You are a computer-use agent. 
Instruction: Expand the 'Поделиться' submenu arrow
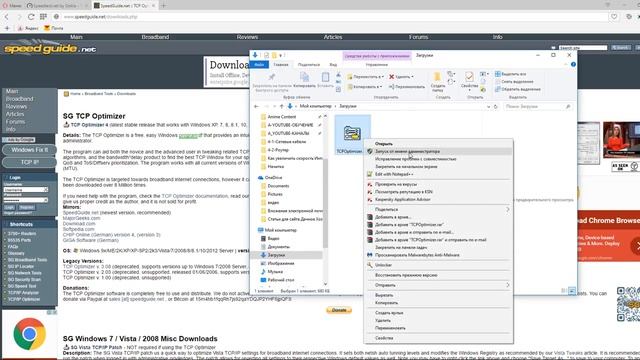508,209
